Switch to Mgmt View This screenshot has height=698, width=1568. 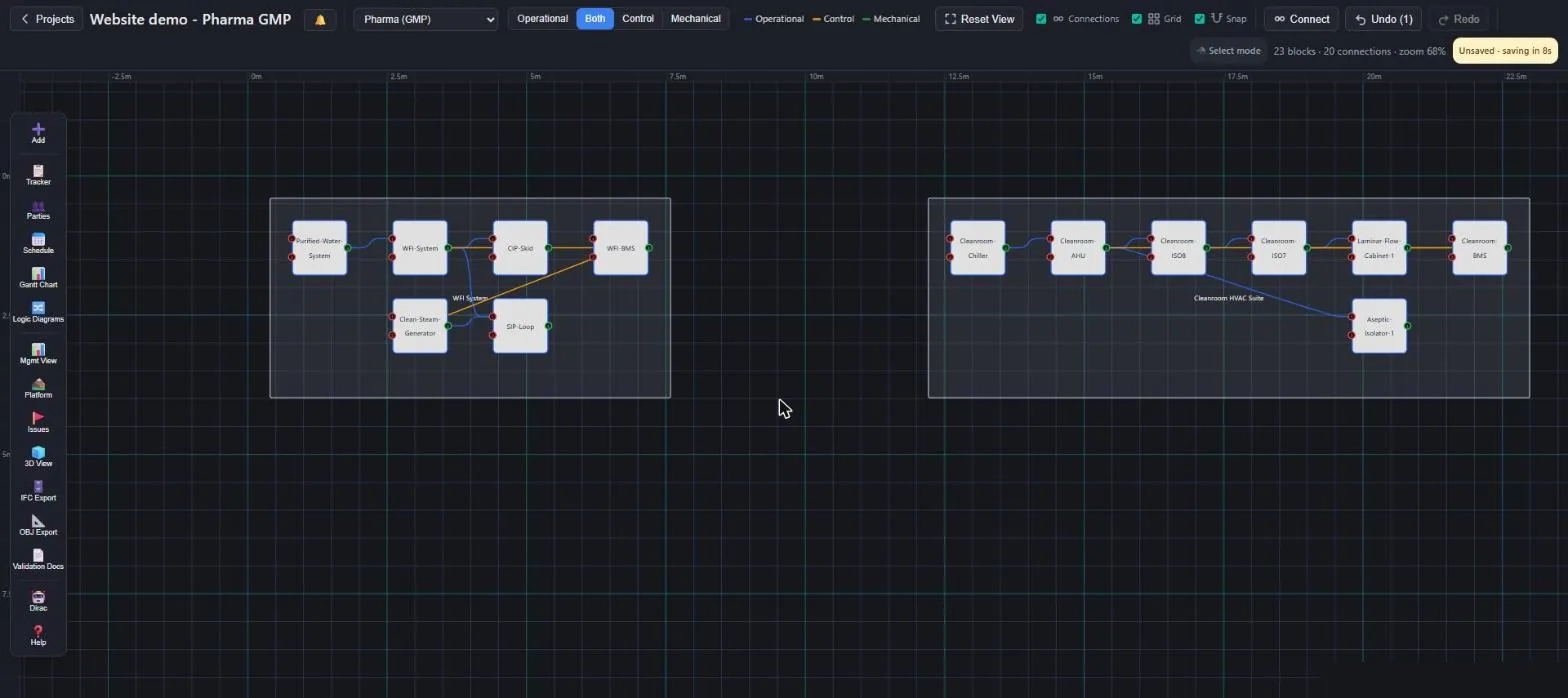(38, 354)
